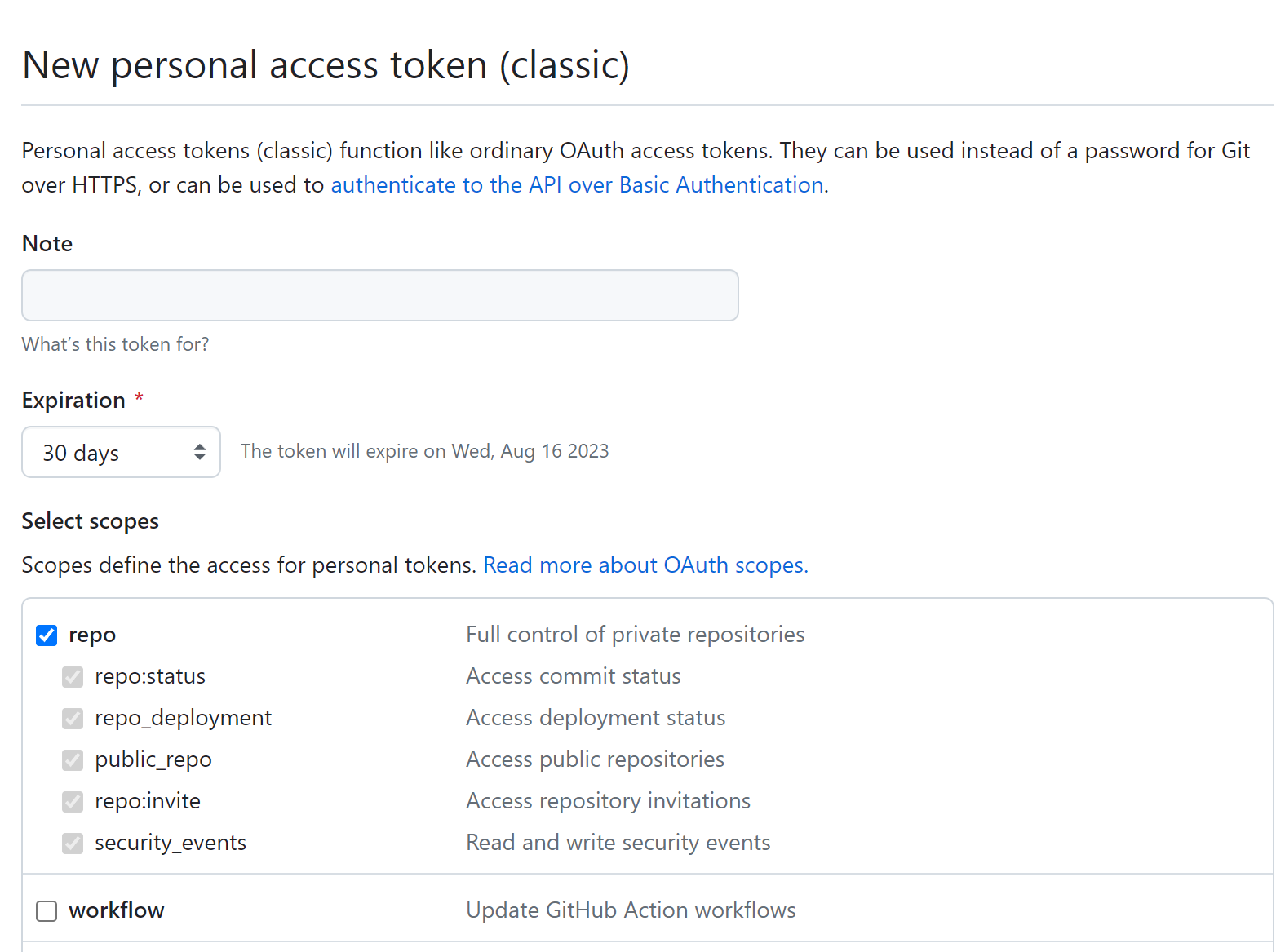
Task: Click the security_events checkbox
Action: [x=73, y=844]
